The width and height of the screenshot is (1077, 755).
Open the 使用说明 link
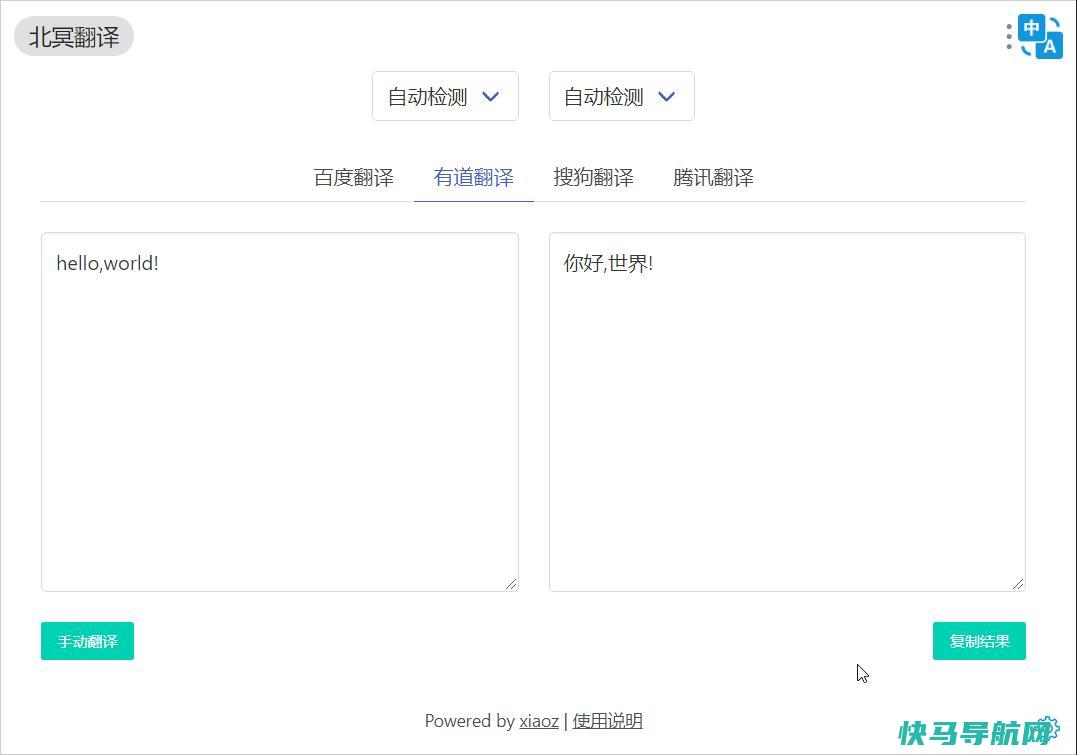[607, 721]
